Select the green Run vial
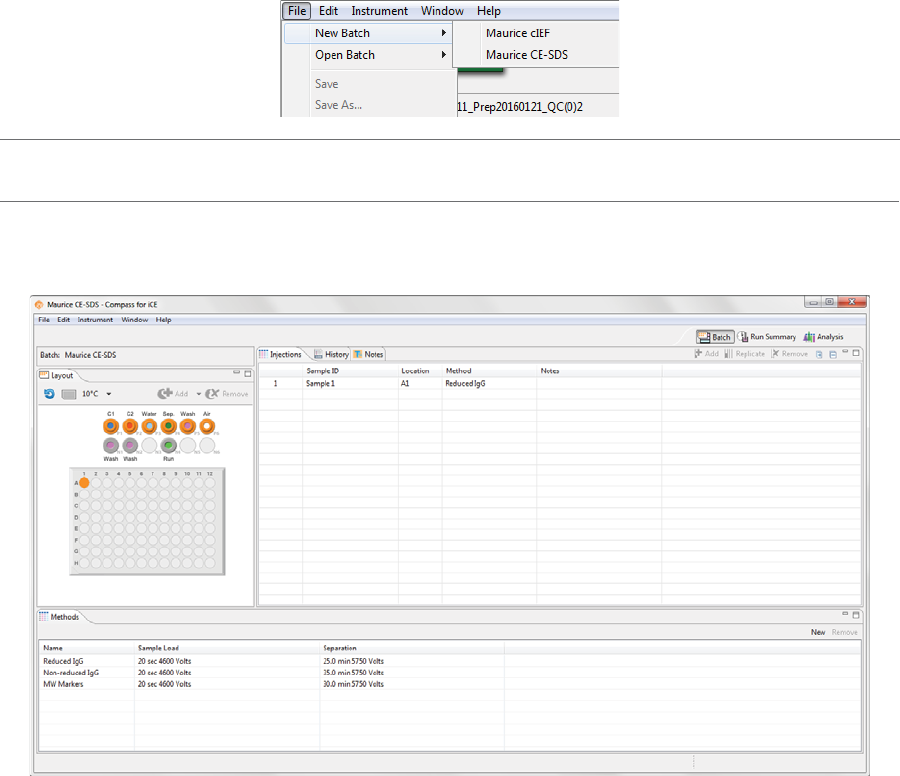This screenshot has height=776, width=900. click(x=168, y=445)
